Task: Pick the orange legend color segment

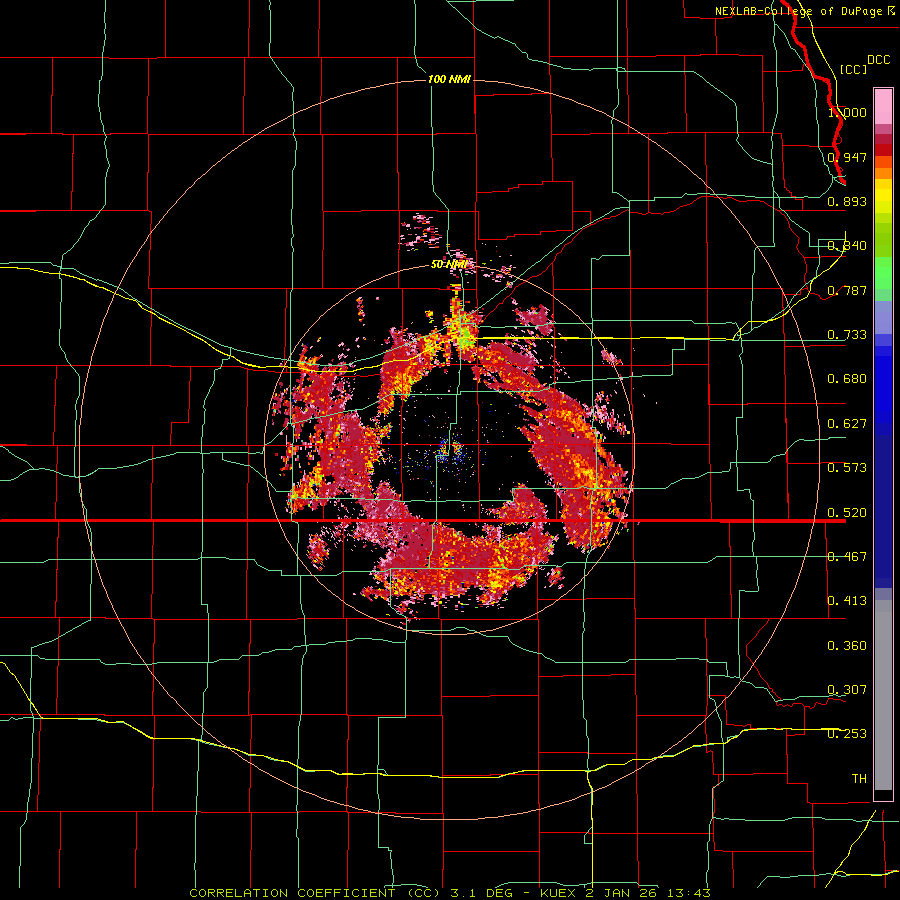Action: coord(883,173)
